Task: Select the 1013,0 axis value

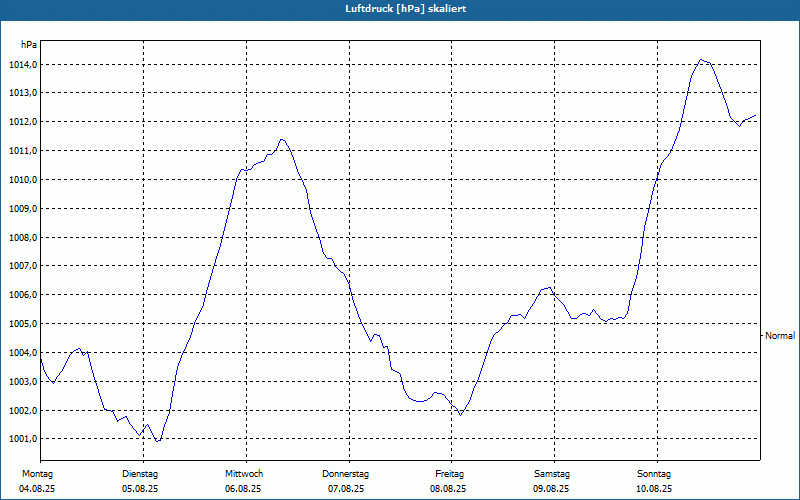Action: tap(22, 93)
